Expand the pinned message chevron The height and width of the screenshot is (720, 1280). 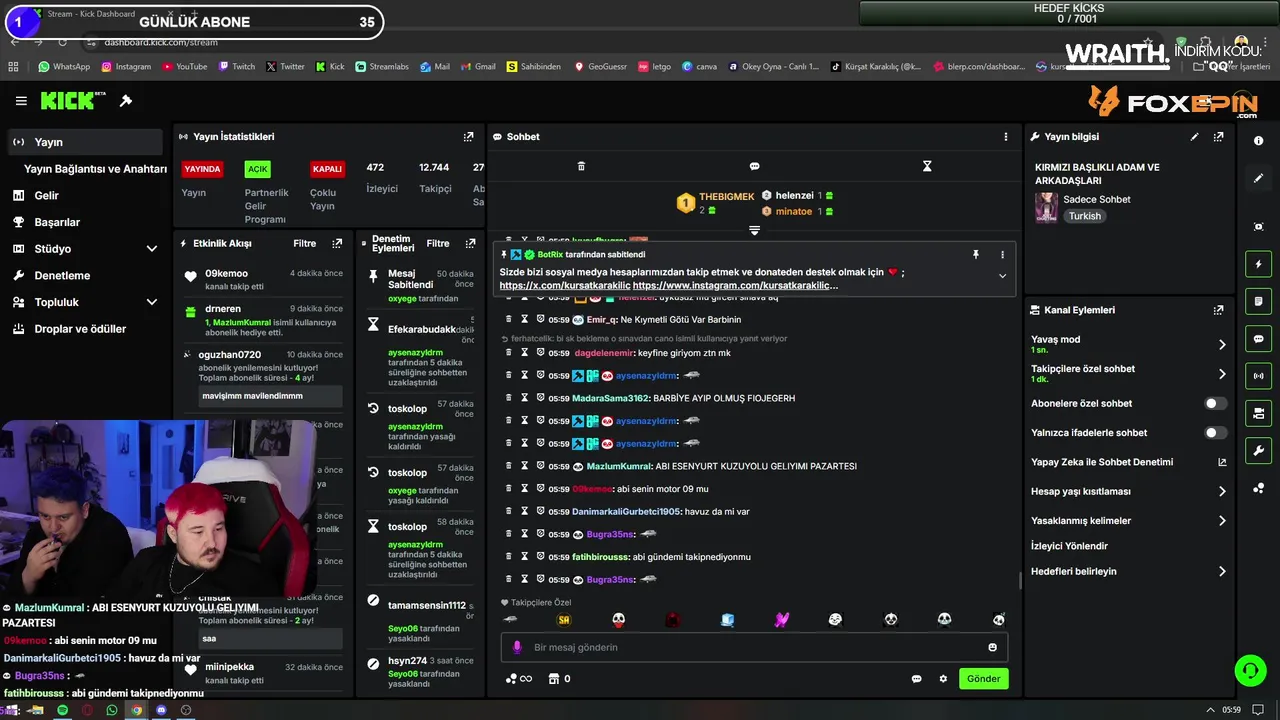point(1002,276)
